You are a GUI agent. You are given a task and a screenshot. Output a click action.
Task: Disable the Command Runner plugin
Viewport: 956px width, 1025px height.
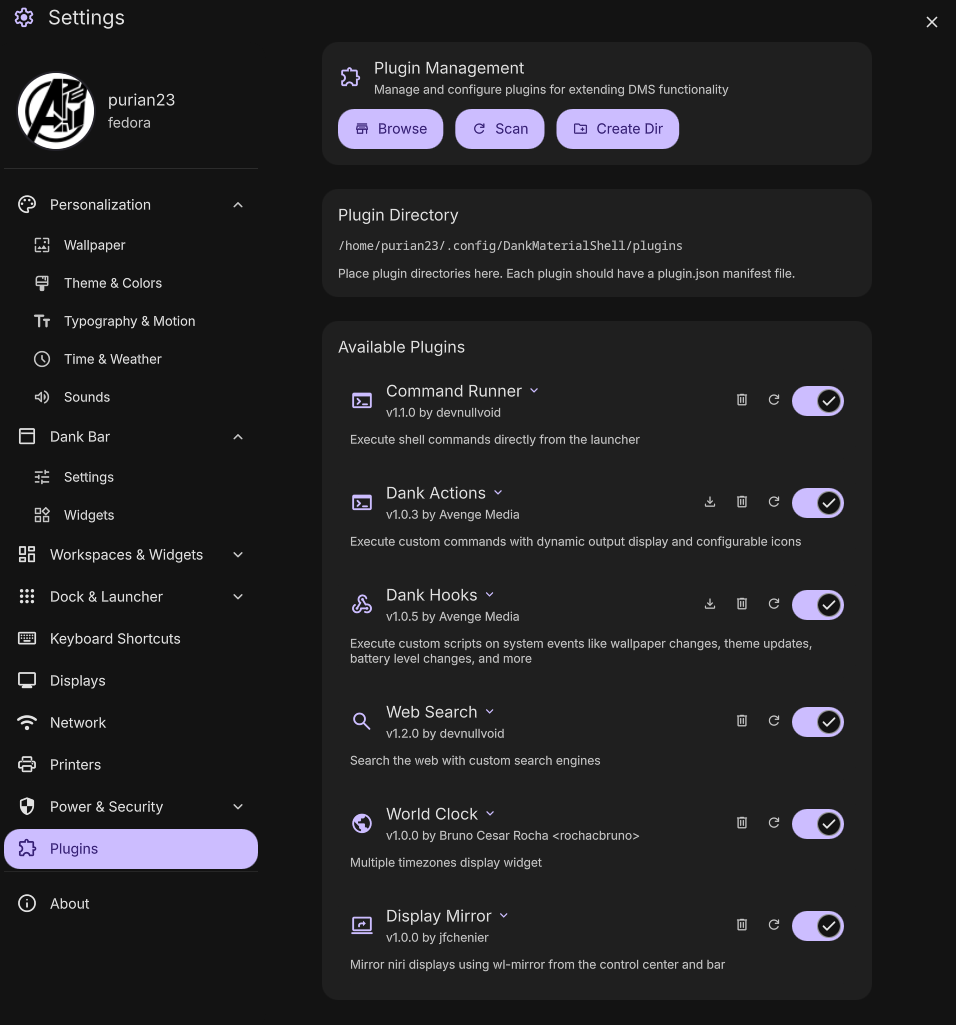(818, 400)
